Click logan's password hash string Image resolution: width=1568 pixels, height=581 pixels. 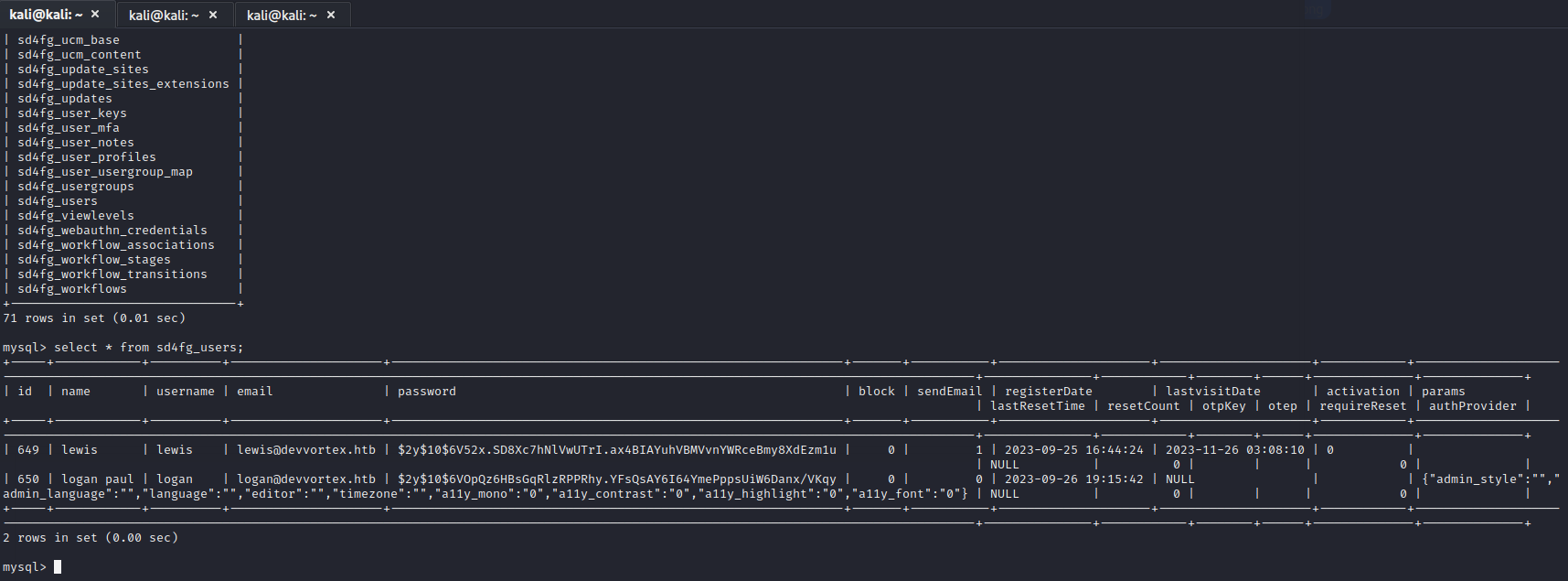616,479
